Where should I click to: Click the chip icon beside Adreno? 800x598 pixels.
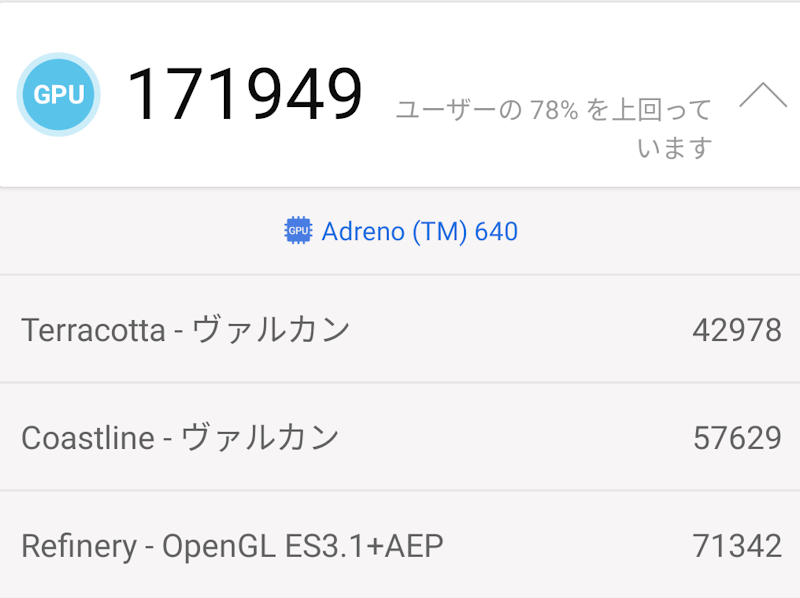pyautogui.click(x=298, y=232)
